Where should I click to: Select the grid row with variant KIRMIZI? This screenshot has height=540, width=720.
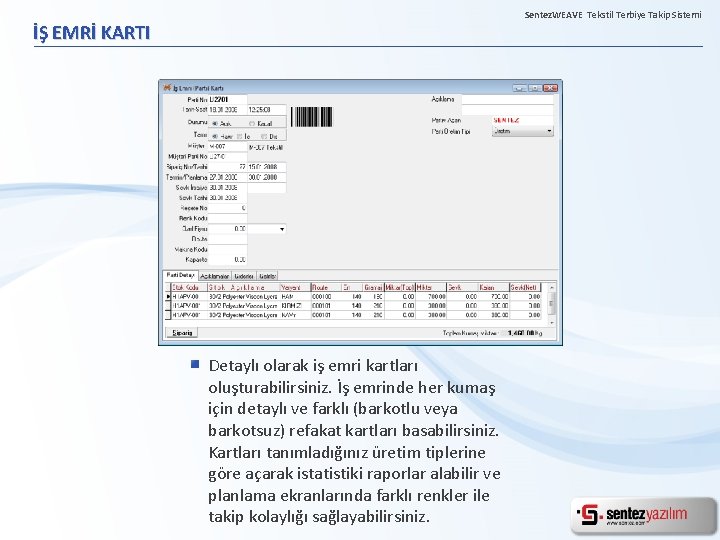353,306
